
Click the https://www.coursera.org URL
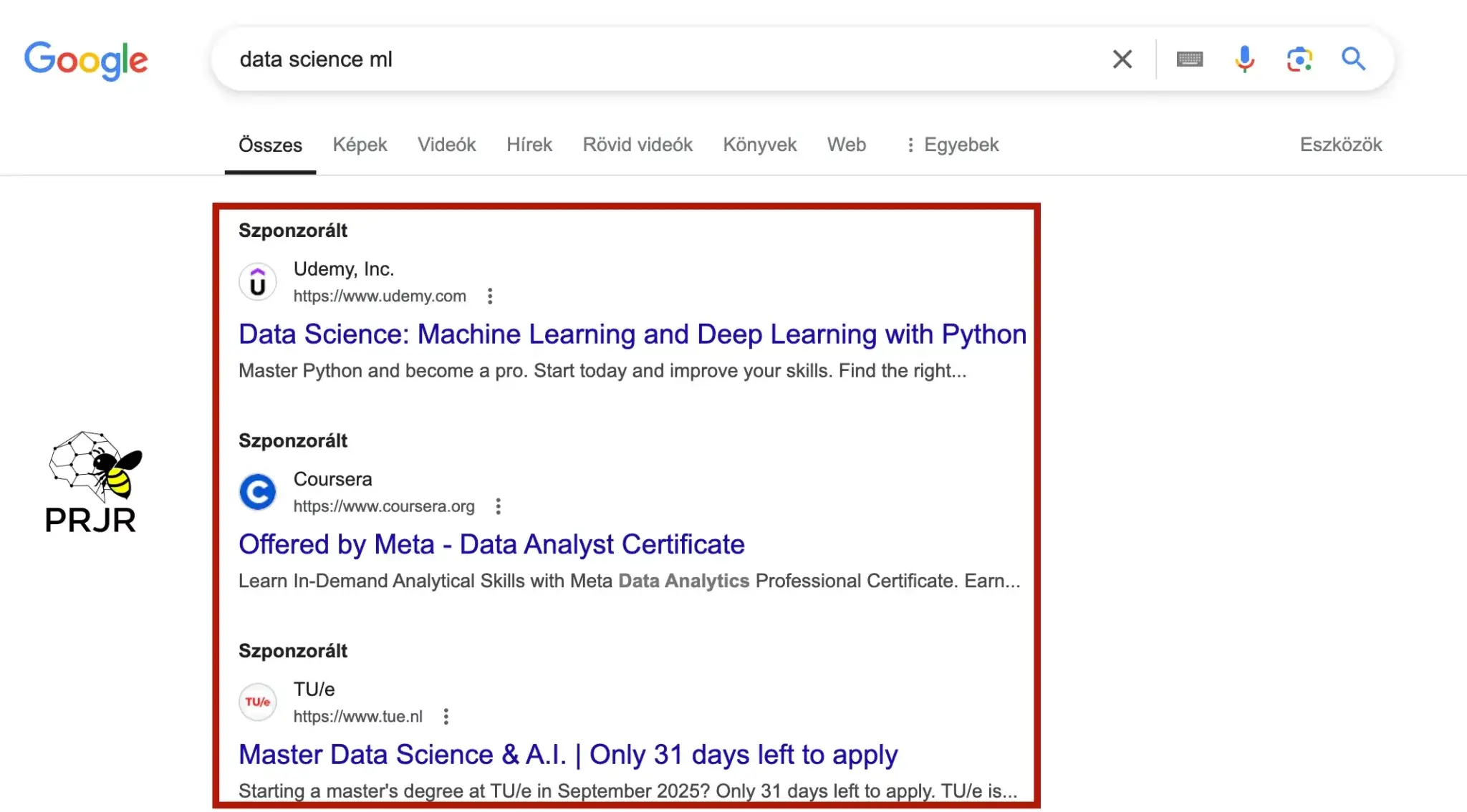click(x=384, y=507)
